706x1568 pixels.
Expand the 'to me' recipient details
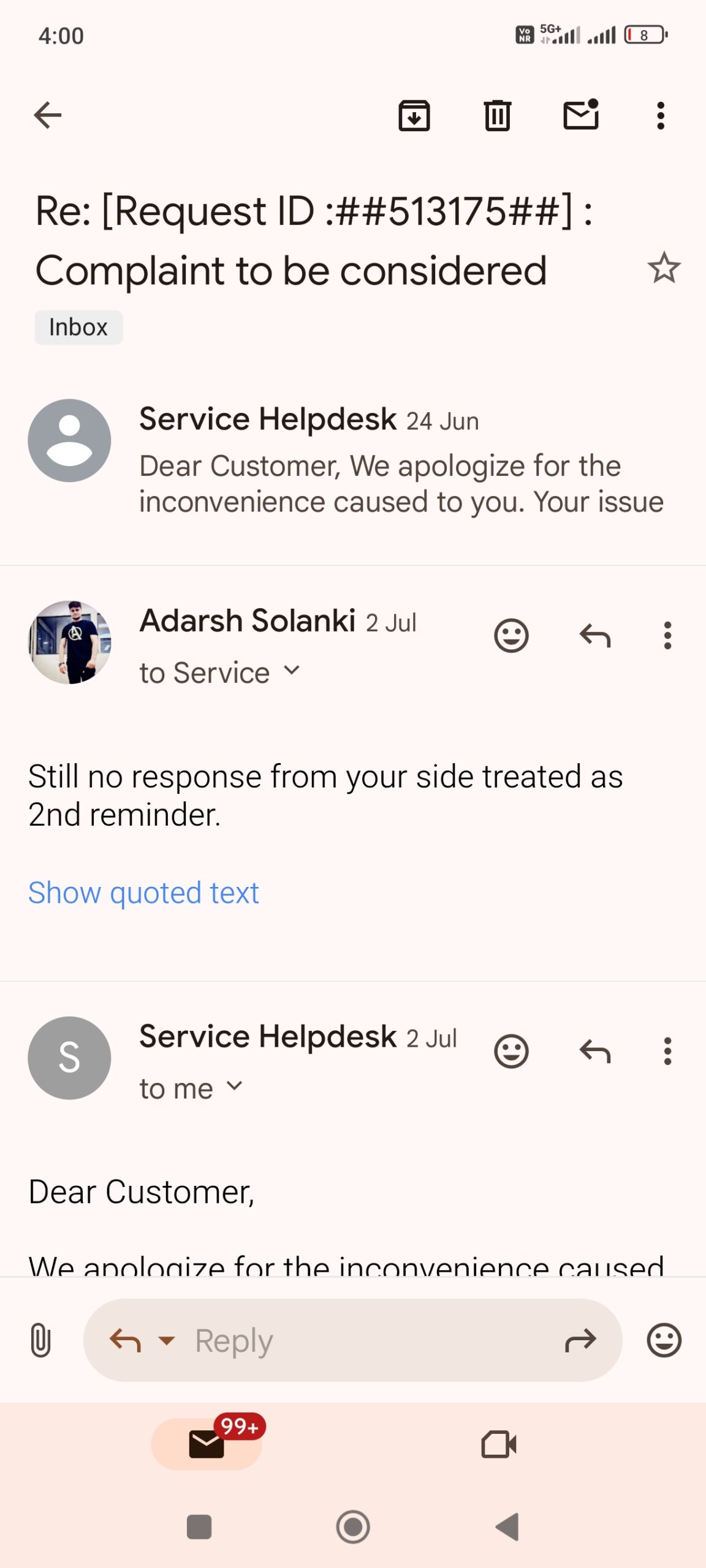234,1087
